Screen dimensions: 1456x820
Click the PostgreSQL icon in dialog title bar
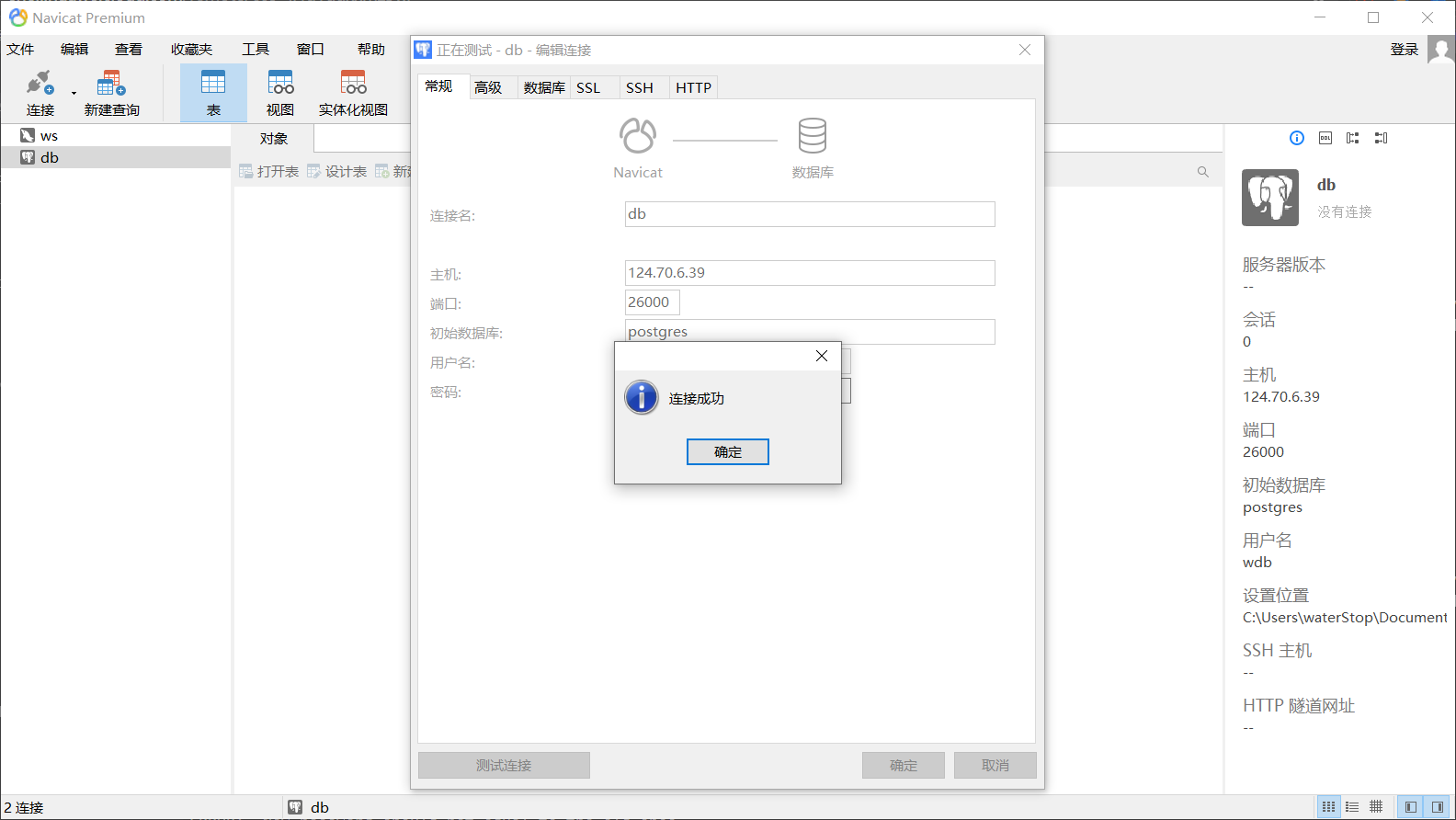(x=423, y=50)
